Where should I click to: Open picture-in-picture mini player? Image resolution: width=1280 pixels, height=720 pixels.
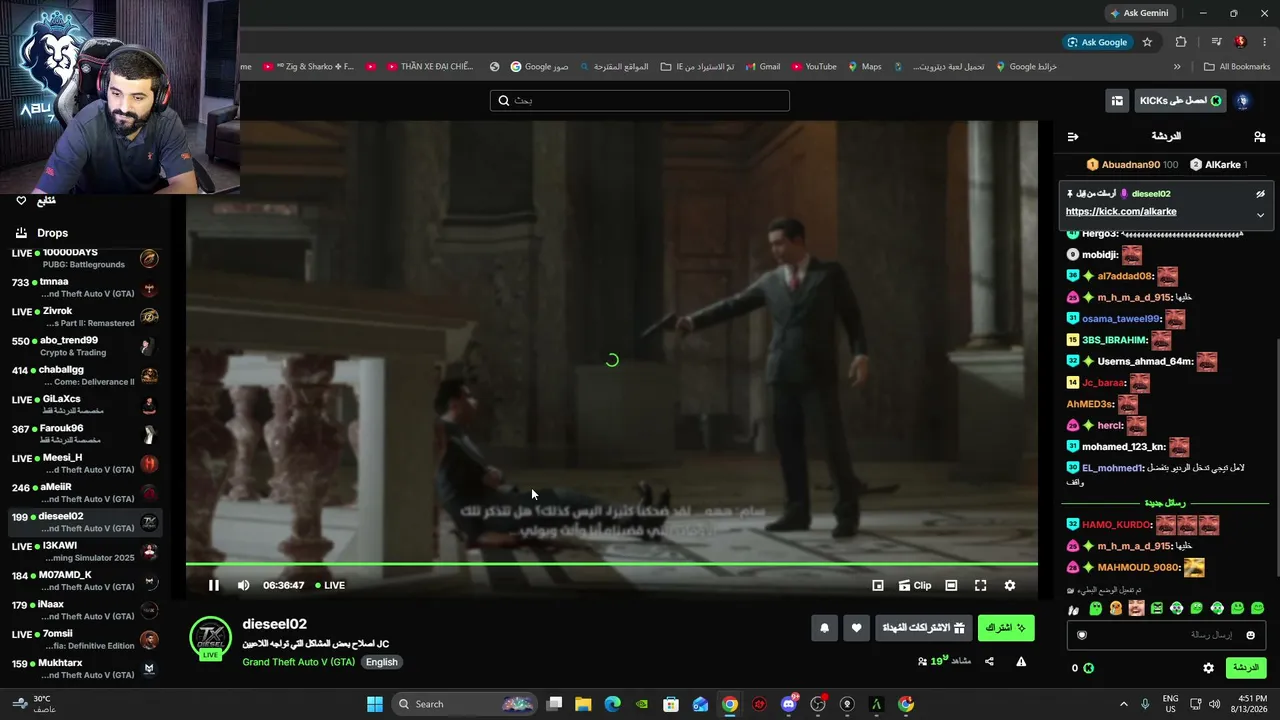click(x=878, y=585)
